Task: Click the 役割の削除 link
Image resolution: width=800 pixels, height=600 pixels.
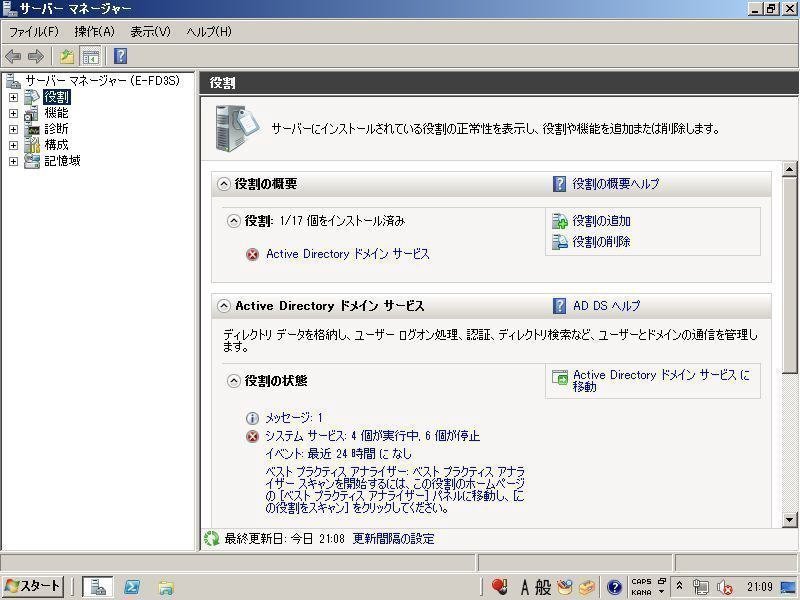Action: pyautogui.click(x=602, y=241)
